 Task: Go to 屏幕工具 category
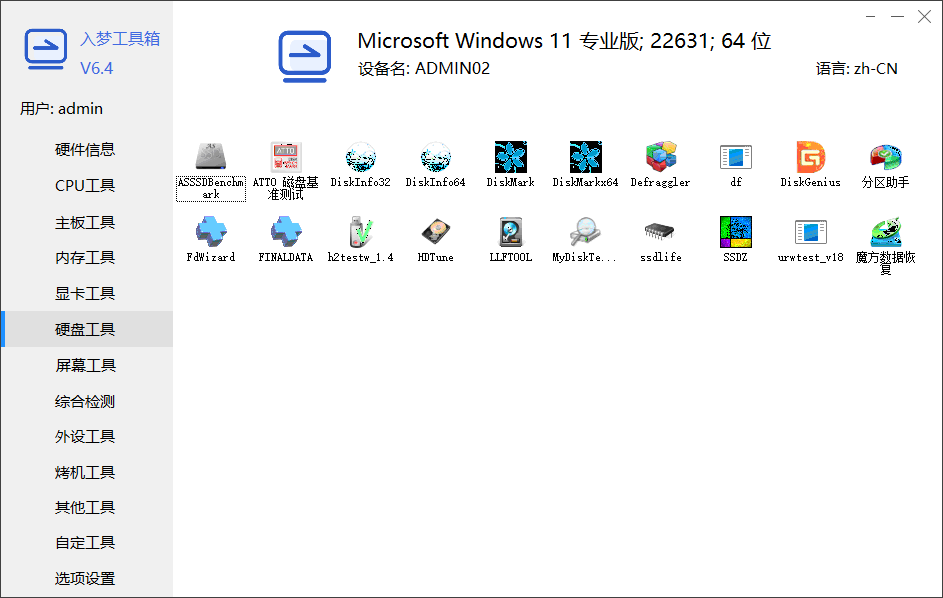85,365
